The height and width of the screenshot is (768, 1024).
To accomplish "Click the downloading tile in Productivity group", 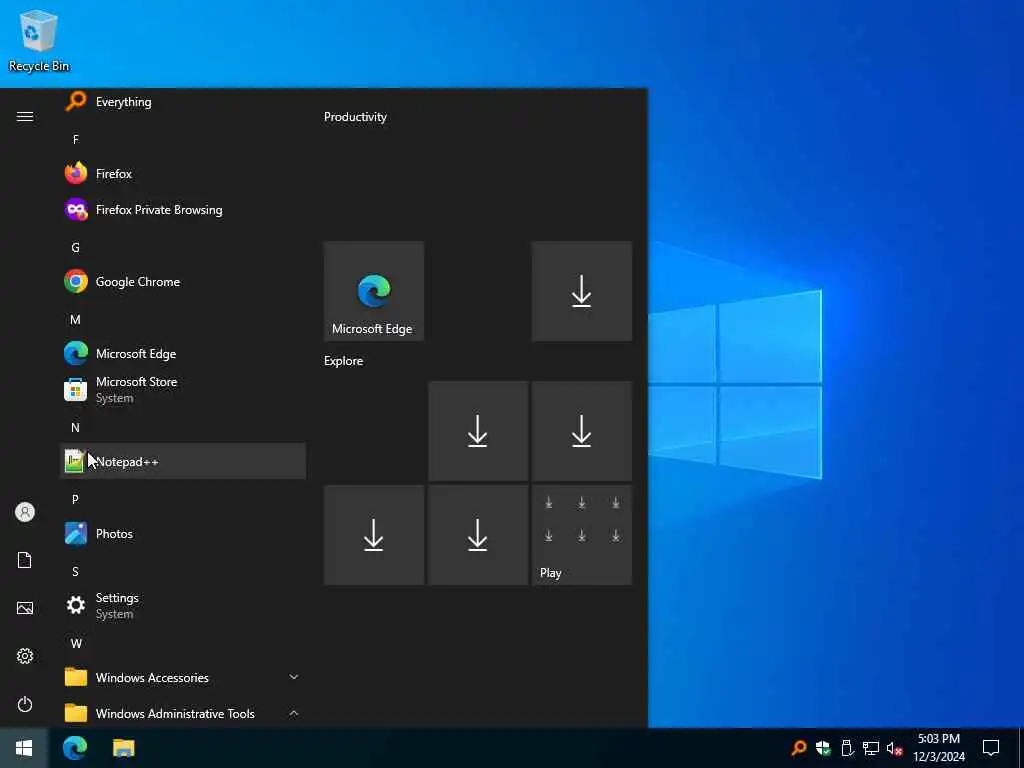I will click(581, 291).
